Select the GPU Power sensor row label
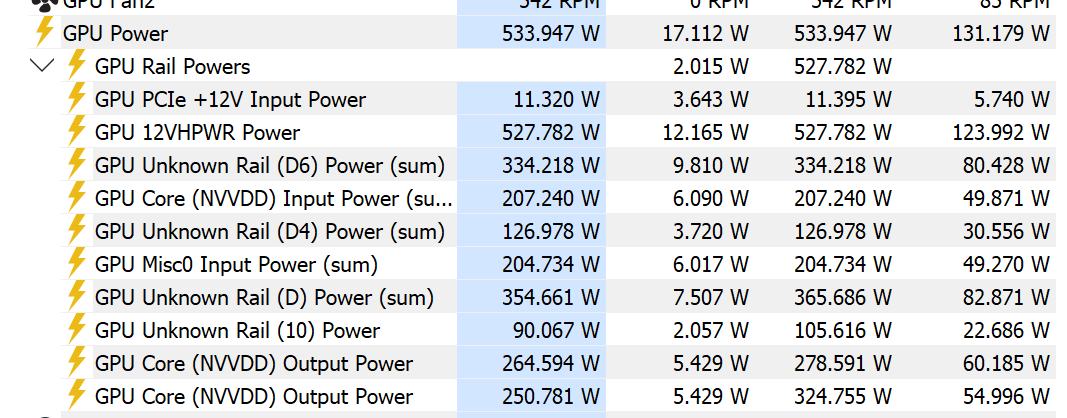The height and width of the screenshot is (418, 1067). 115,33
